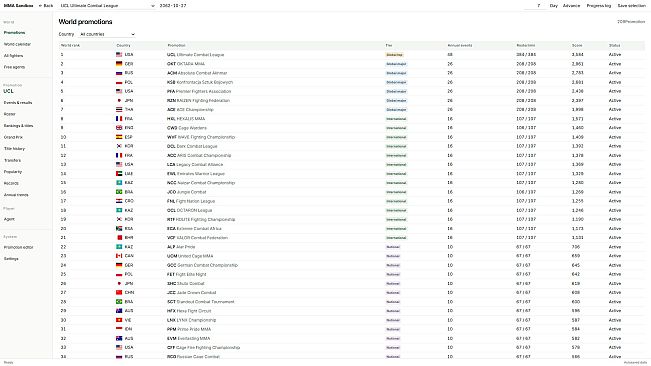Click the Back button in top bar

click(46, 6)
